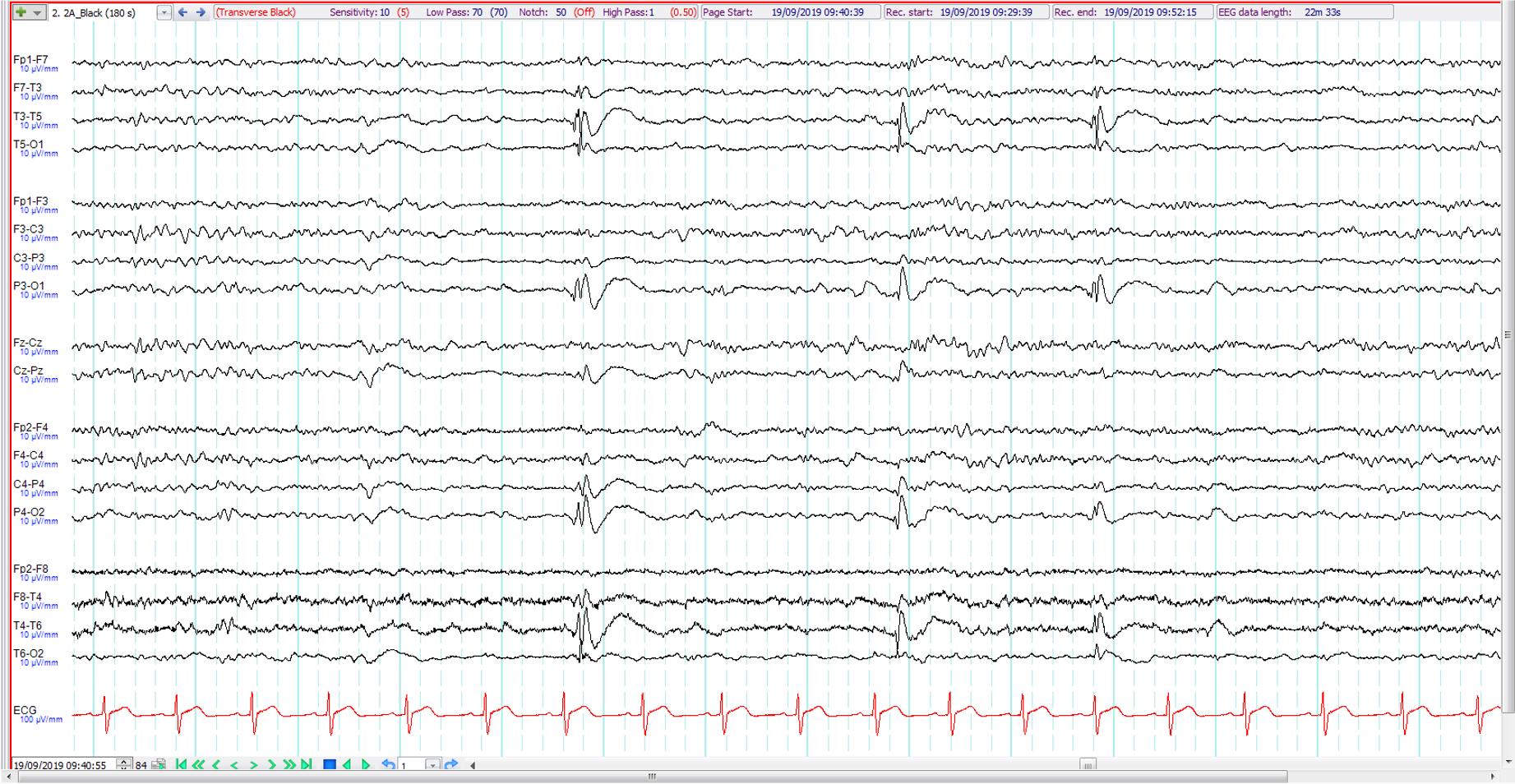Jump to the last page of recording

coord(307,764)
